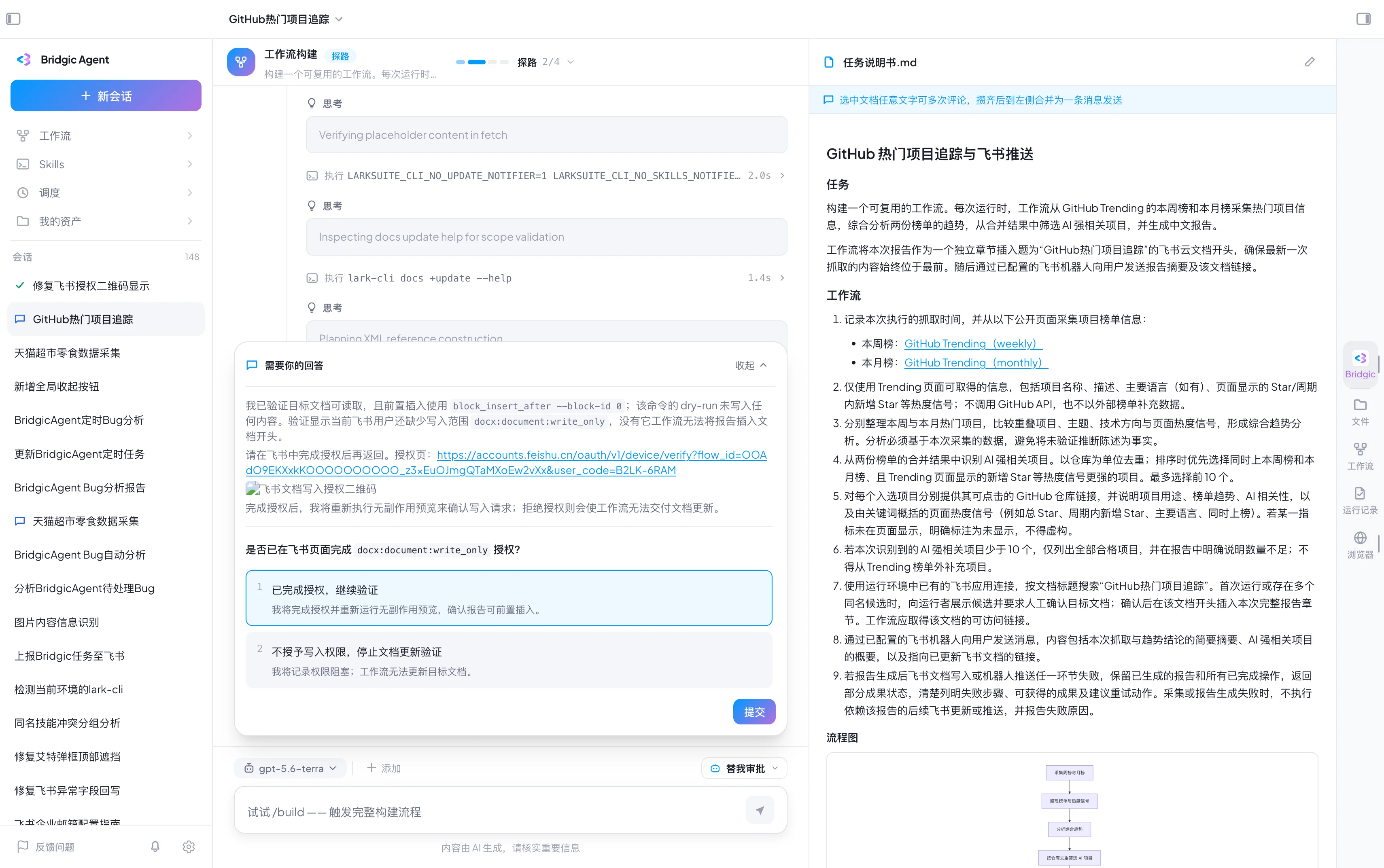This screenshot has width=1384, height=868.
Task: Click the 调度 clock icon
Action: [x=22, y=192]
